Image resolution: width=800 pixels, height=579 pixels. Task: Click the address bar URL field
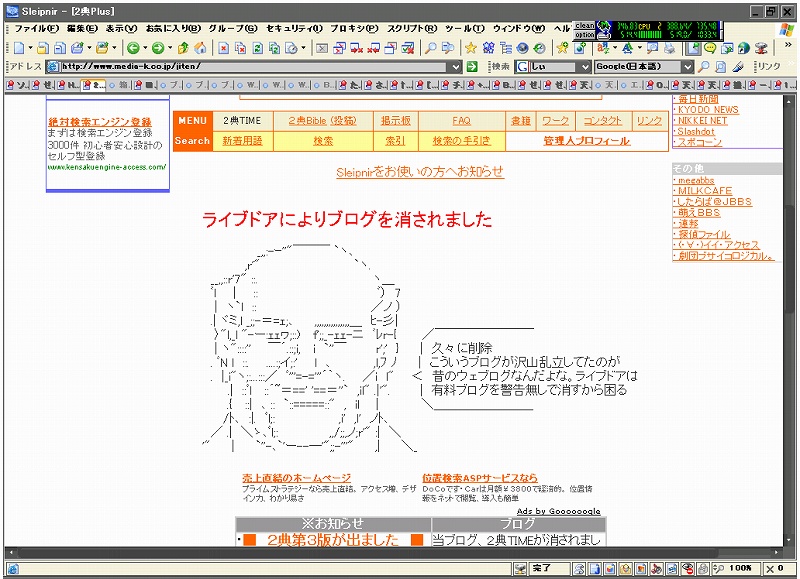pyautogui.click(x=255, y=66)
